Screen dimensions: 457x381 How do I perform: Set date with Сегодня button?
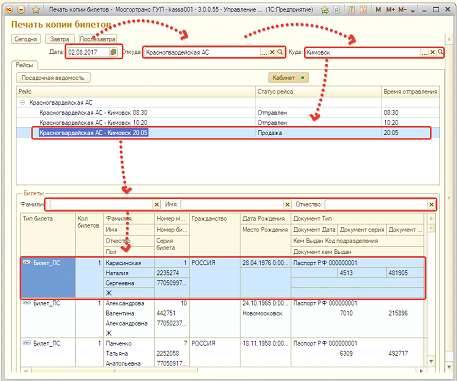pyautogui.click(x=26, y=39)
